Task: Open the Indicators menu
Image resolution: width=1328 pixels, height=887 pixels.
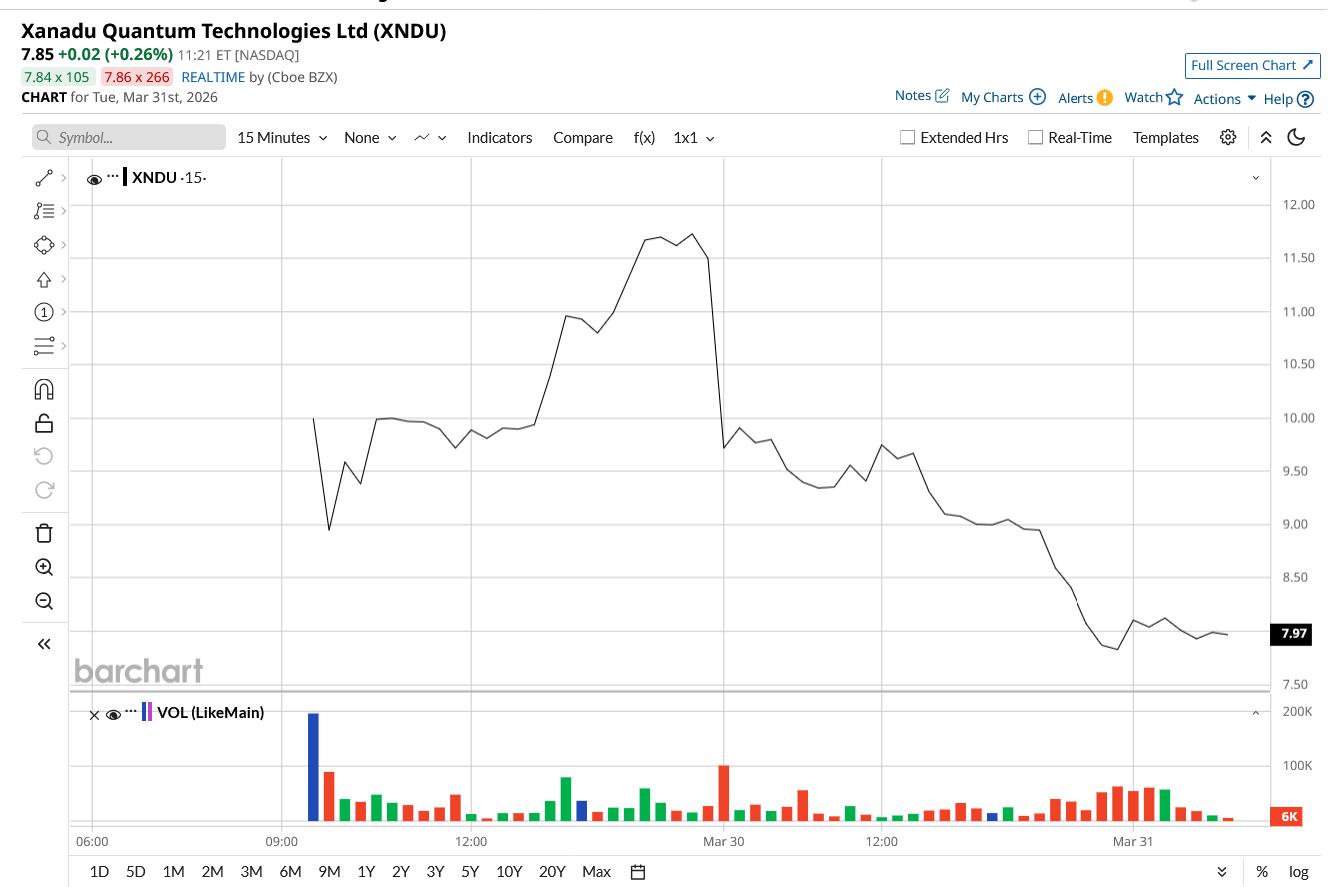Action: coord(500,138)
